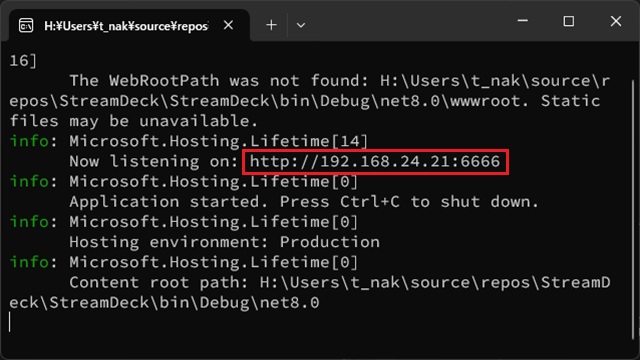The height and width of the screenshot is (360, 640).
Task: Click the first green "info" label
Action: point(29,141)
